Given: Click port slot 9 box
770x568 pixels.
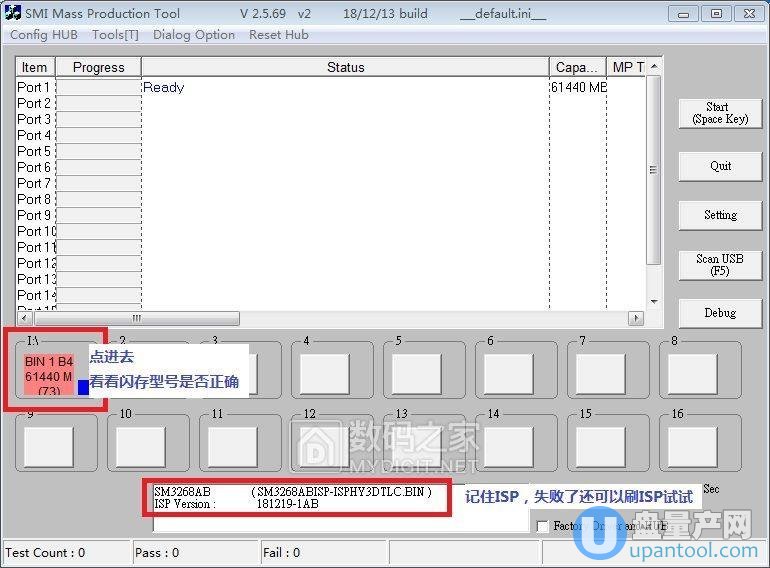Looking at the screenshot, I should 49,447.
